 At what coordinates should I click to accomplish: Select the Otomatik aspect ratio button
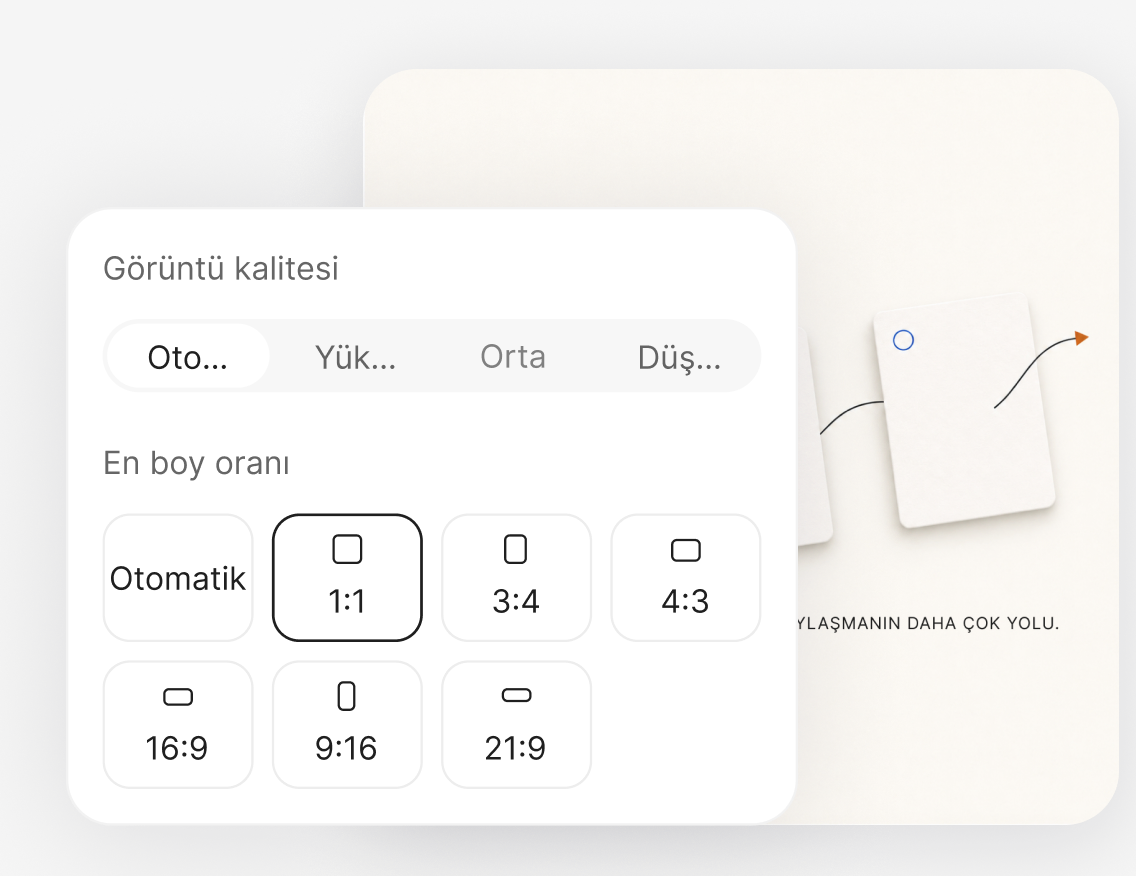[x=178, y=578]
